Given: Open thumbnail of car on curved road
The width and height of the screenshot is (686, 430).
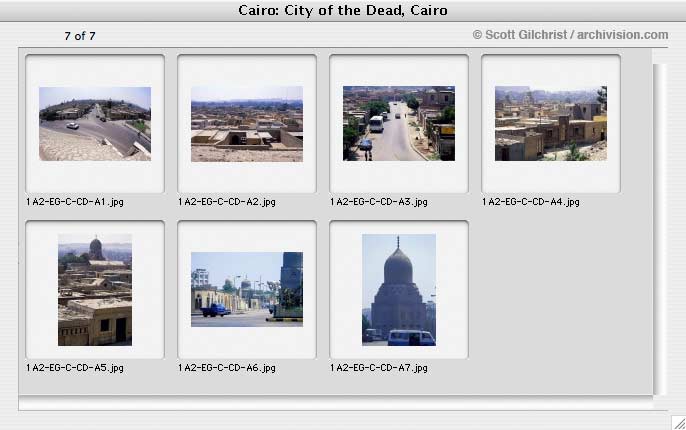Looking at the screenshot, I should click(95, 124).
